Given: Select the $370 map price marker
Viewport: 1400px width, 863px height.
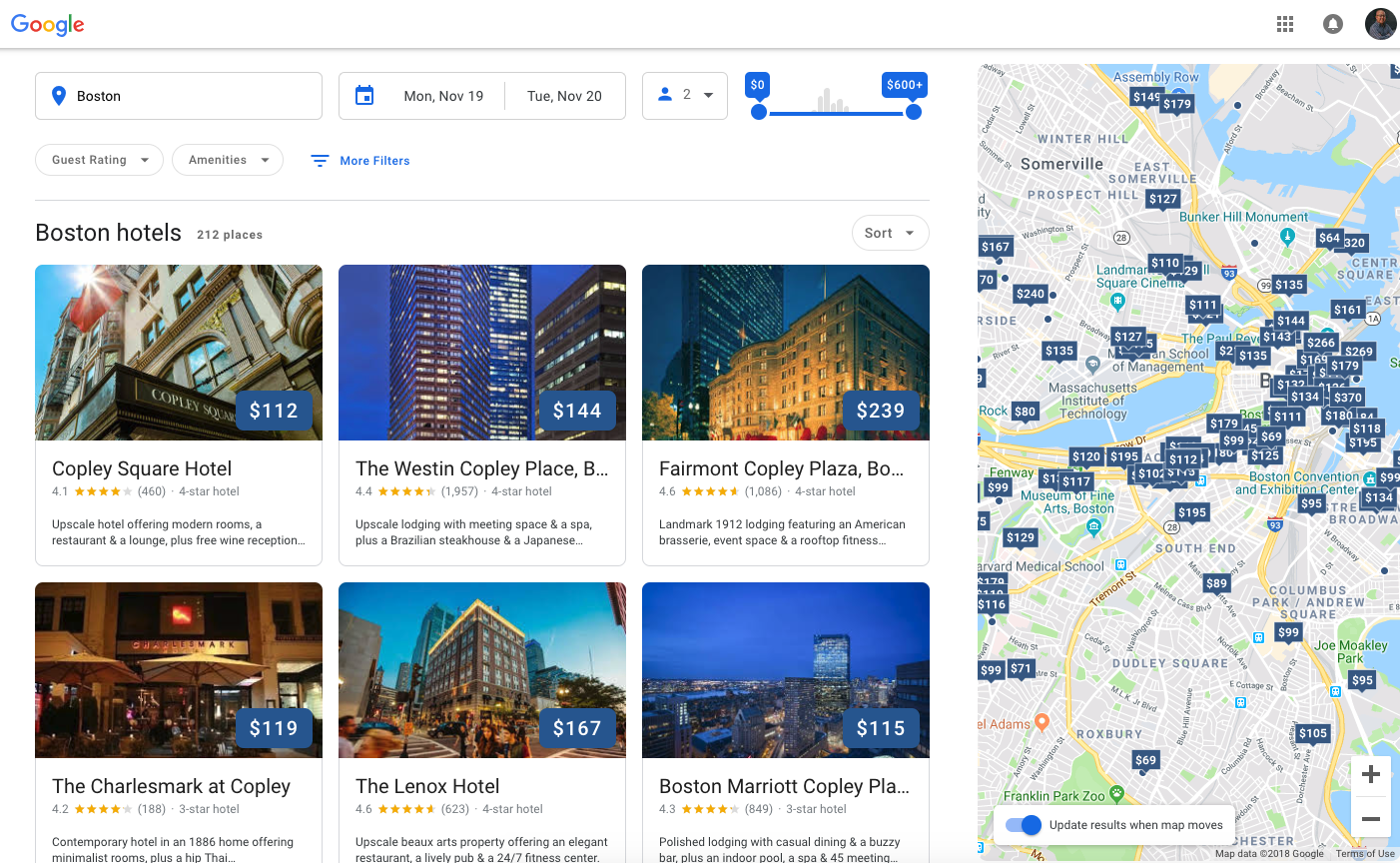Looking at the screenshot, I should coord(1348,398).
